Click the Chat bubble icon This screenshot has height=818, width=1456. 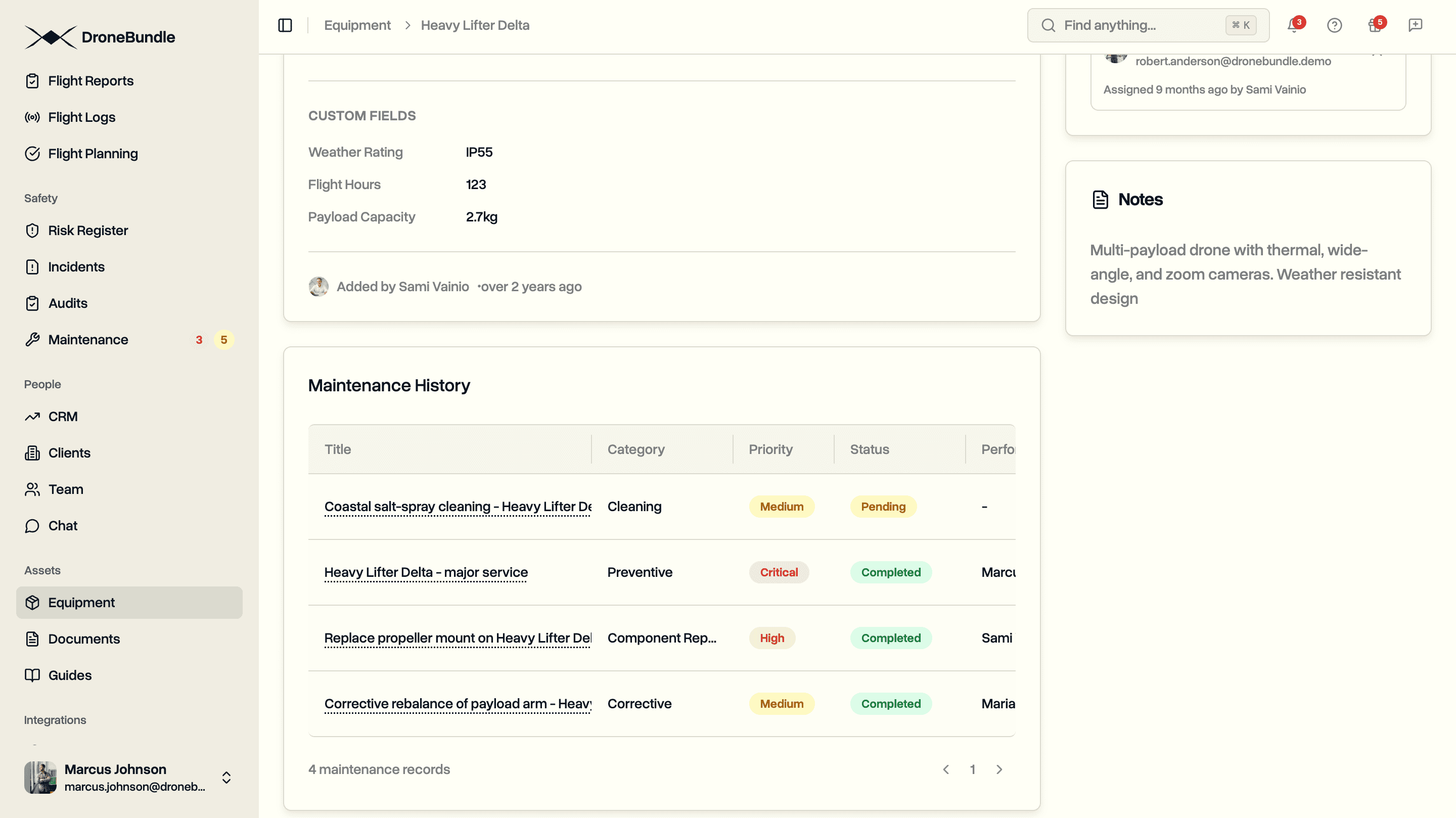[32, 526]
